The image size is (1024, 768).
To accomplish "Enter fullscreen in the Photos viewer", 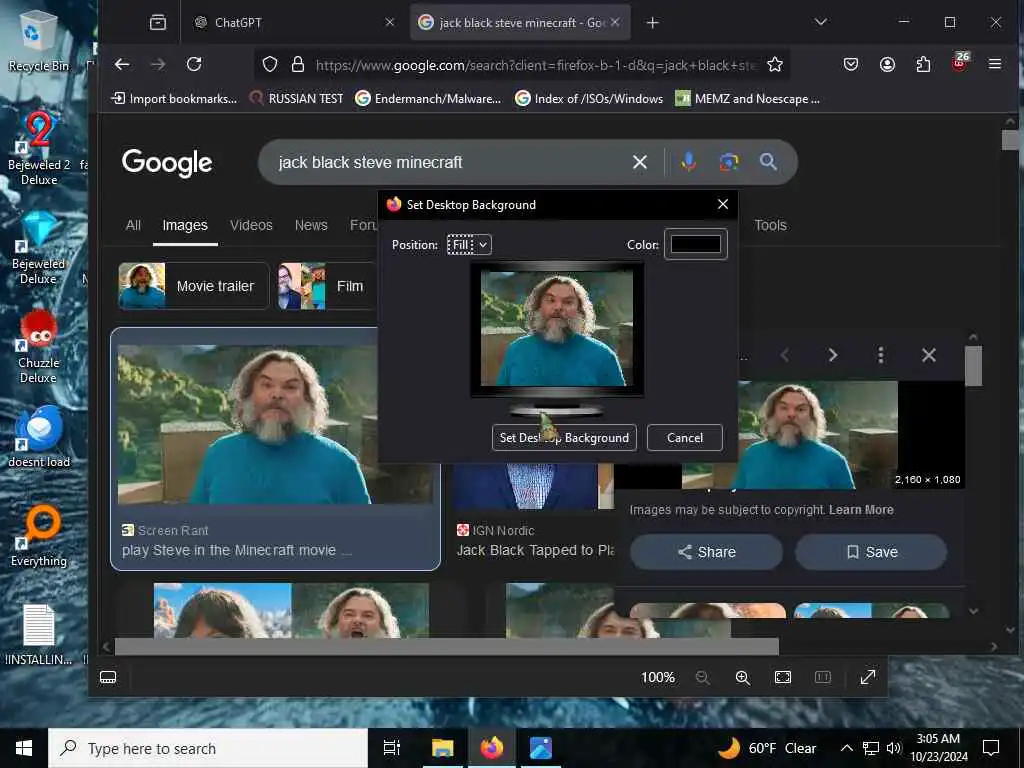I will click(868, 677).
